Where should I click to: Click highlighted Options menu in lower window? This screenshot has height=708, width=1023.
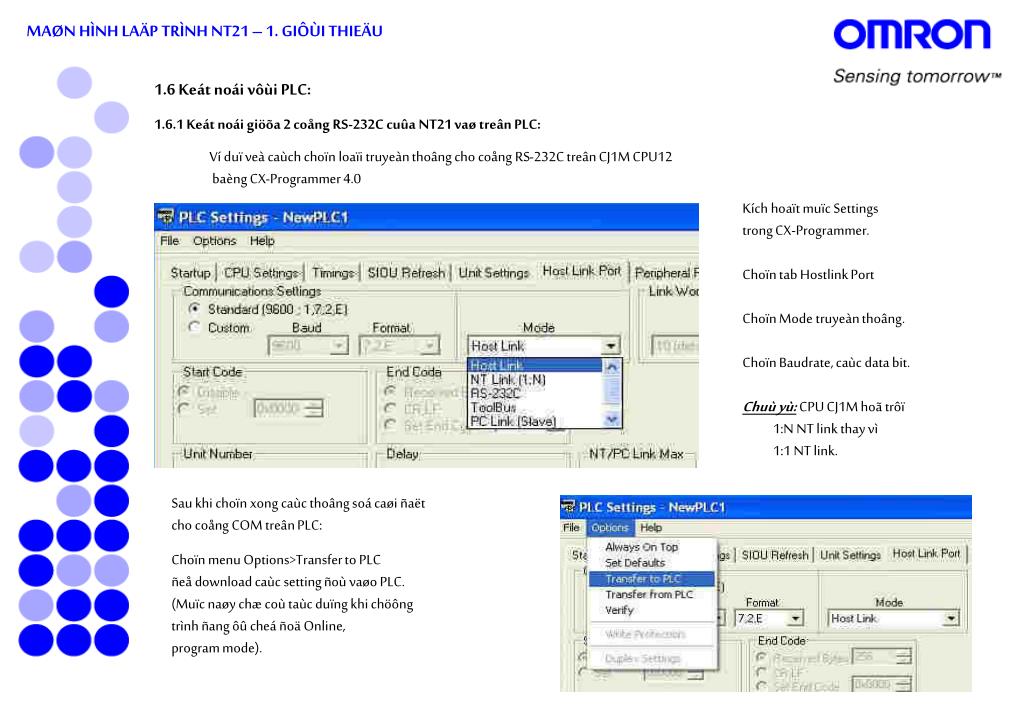[x=609, y=527]
